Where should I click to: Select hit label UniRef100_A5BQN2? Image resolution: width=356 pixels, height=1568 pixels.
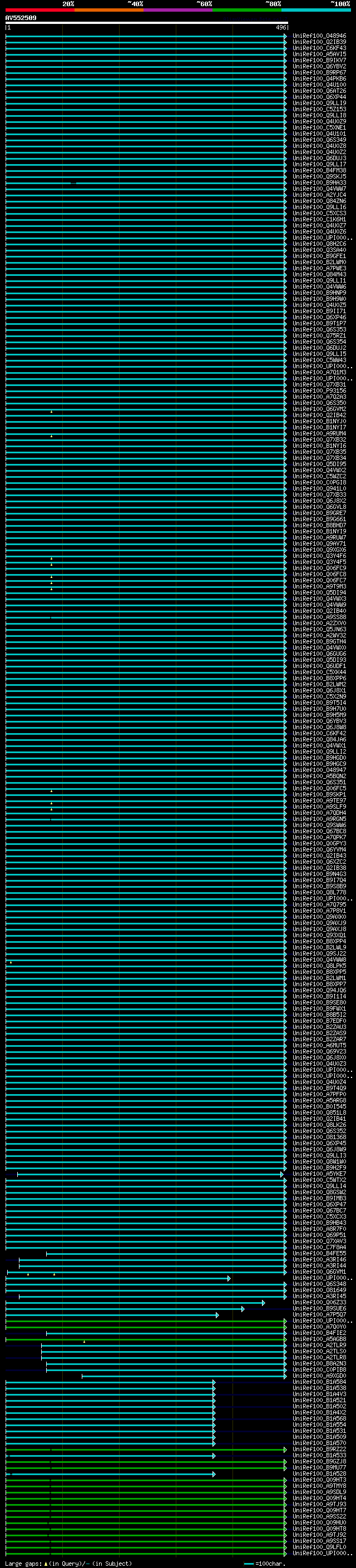[x=319, y=776]
